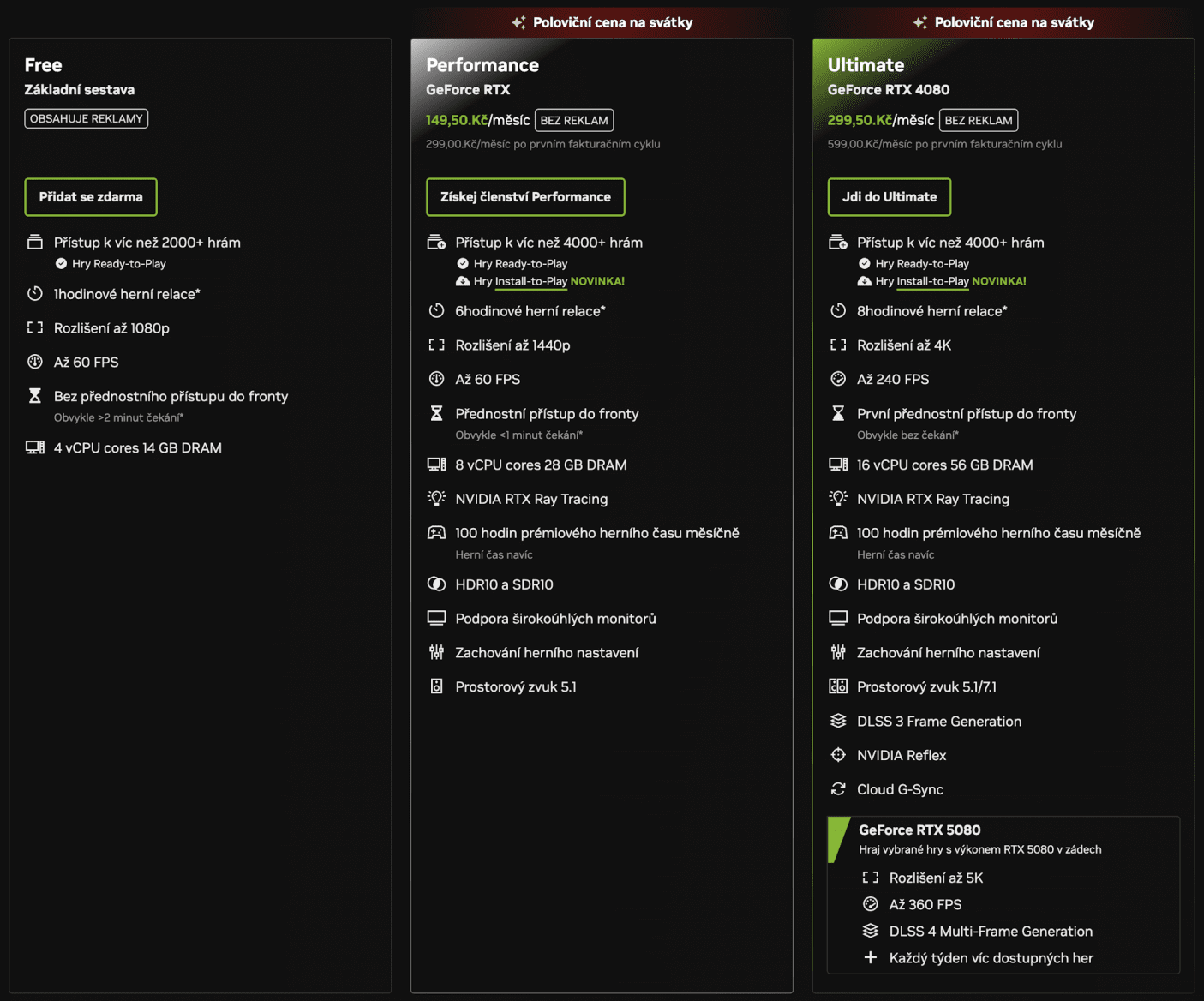
Task: Click the surround sound icon for 'Prostorový zvuk 5.1/7.1'
Action: 838,686
